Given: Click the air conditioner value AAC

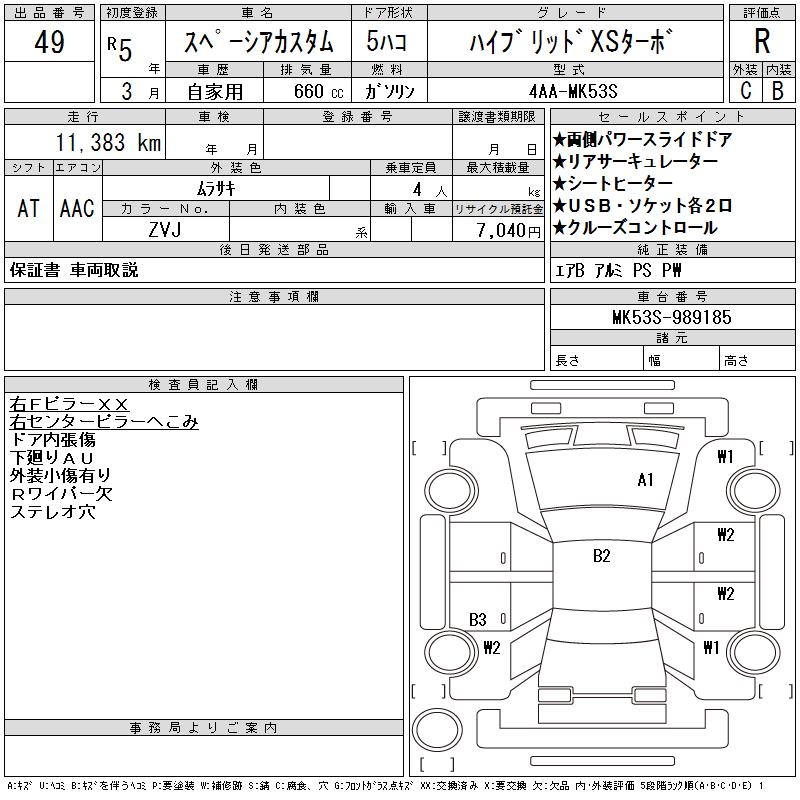Looking at the screenshot, I should click(x=77, y=209).
